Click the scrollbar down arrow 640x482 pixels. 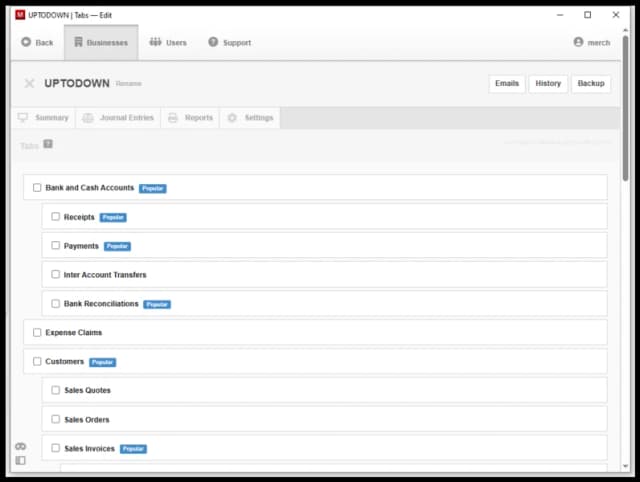[x=625, y=466]
